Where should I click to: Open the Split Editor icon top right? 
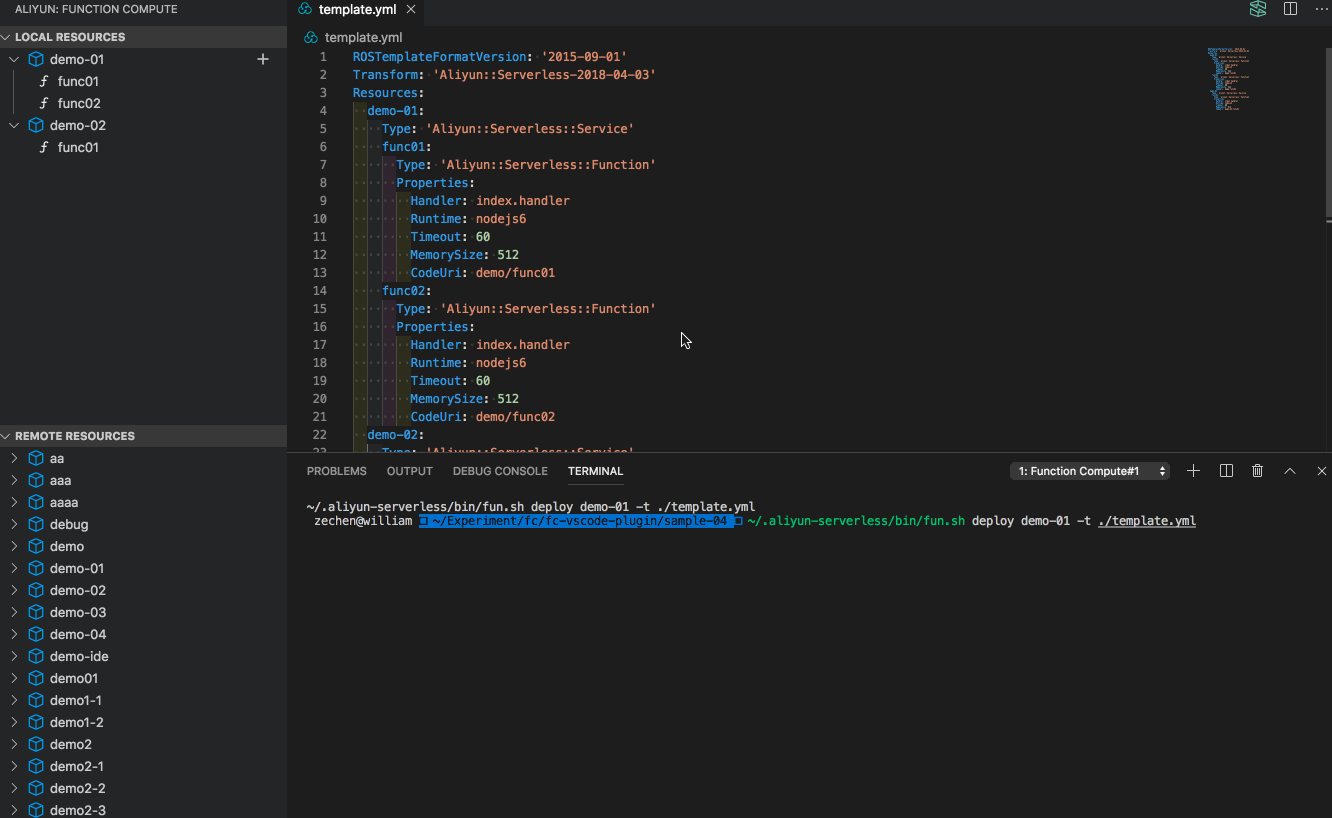pyautogui.click(x=1290, y=9)
